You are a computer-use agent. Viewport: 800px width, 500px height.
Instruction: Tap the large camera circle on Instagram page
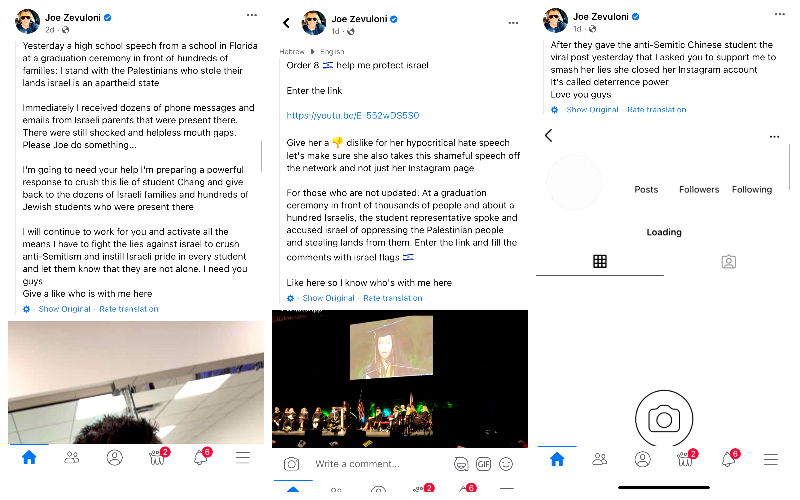pyautogui.click(x=664, y=419)
